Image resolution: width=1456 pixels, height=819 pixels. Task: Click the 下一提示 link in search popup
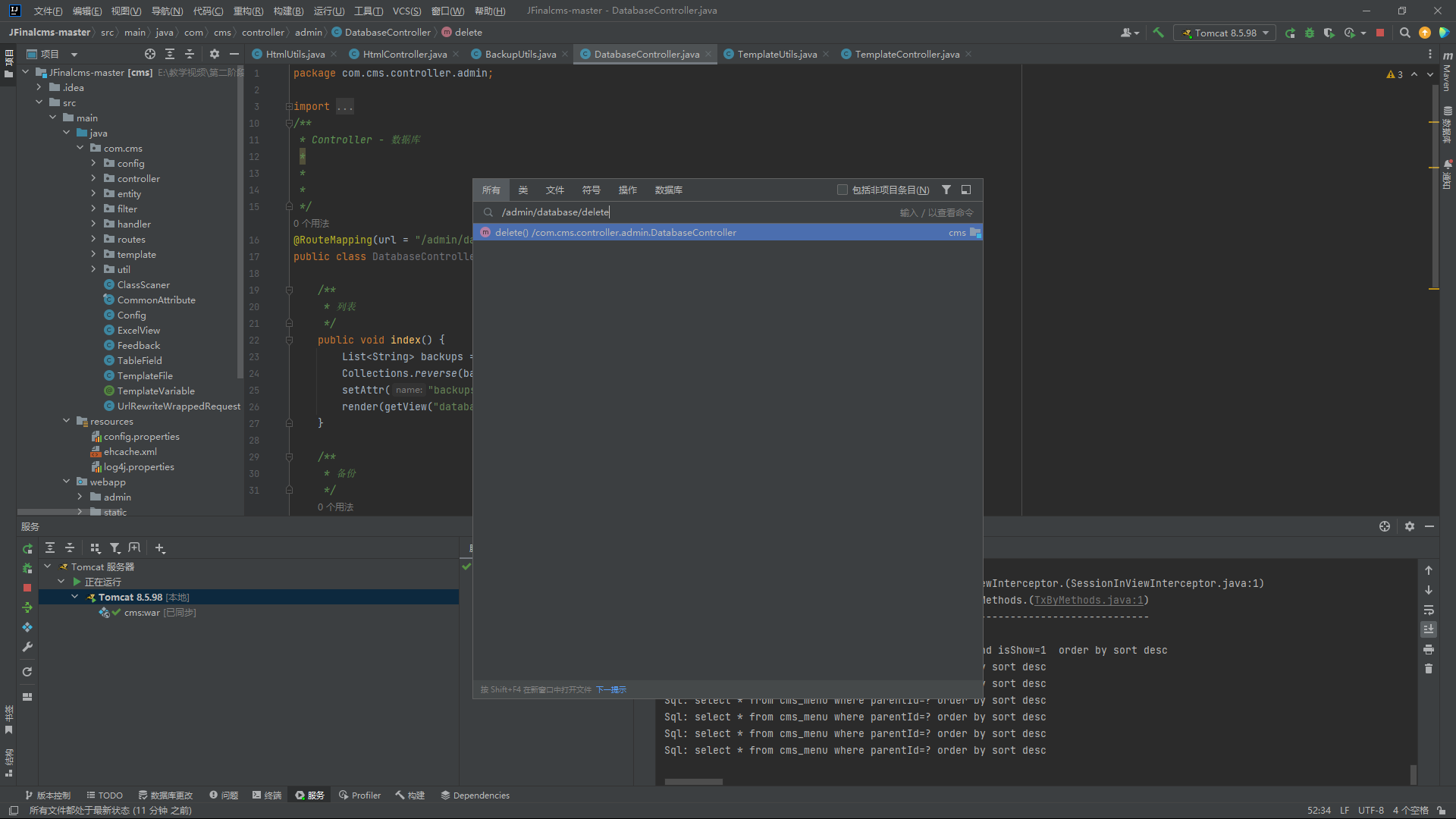click(611, 689)
